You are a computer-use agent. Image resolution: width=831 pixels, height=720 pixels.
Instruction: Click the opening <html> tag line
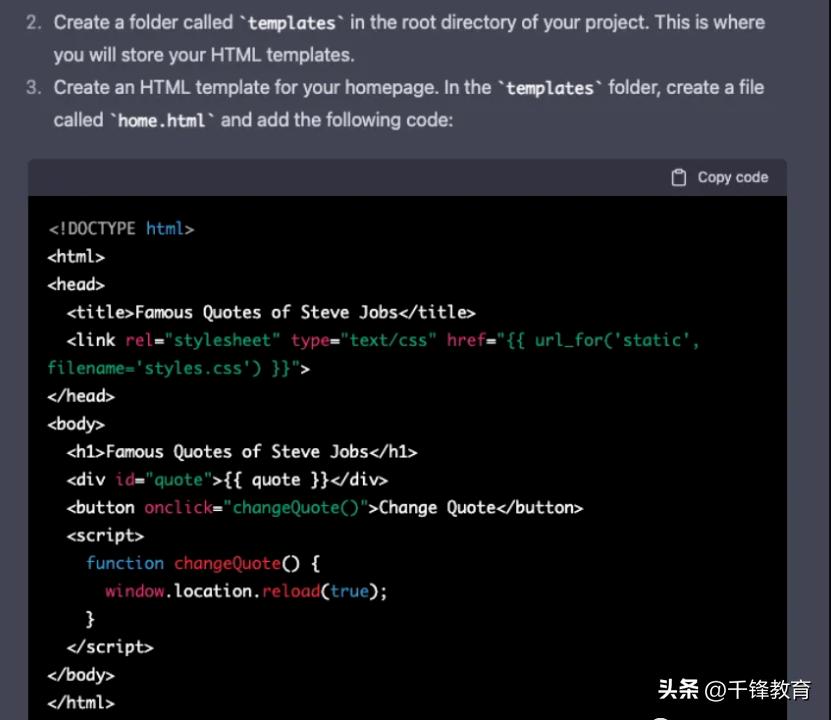(76, 257)
